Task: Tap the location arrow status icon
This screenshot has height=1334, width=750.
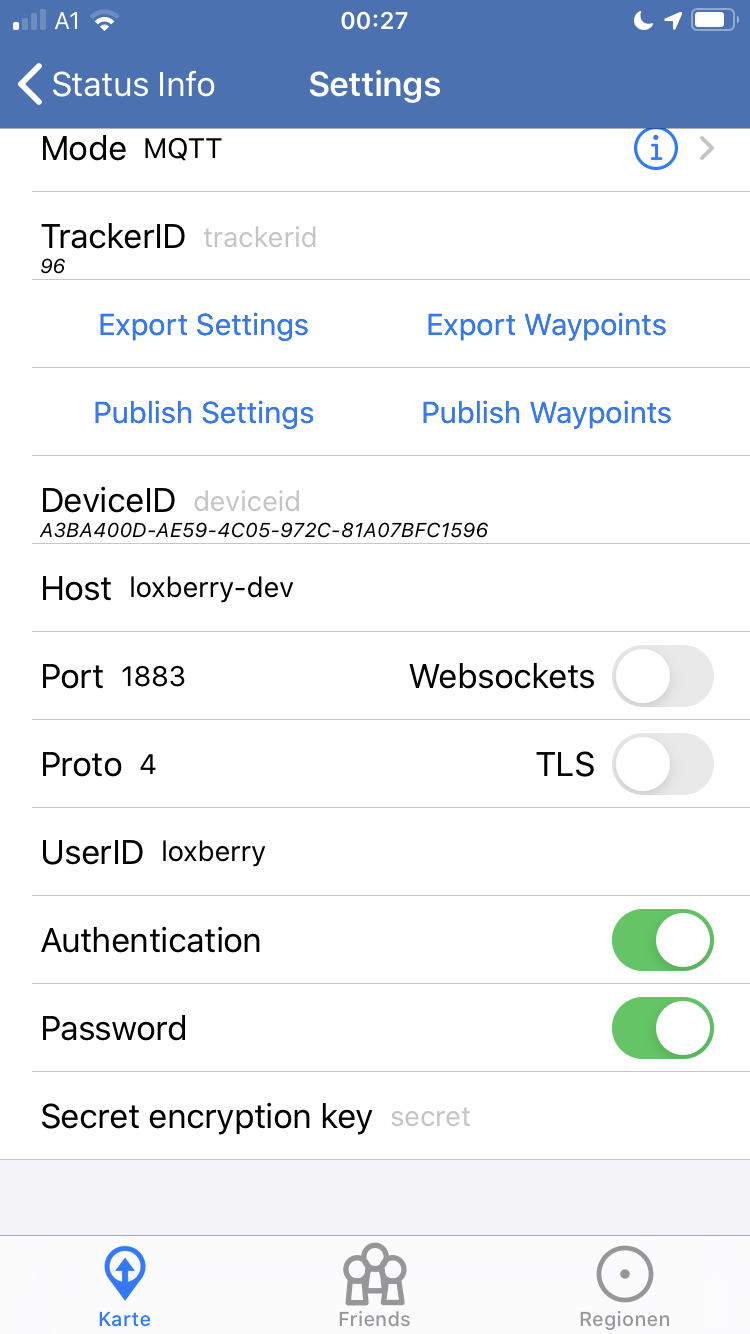Action: coord(673,21)
